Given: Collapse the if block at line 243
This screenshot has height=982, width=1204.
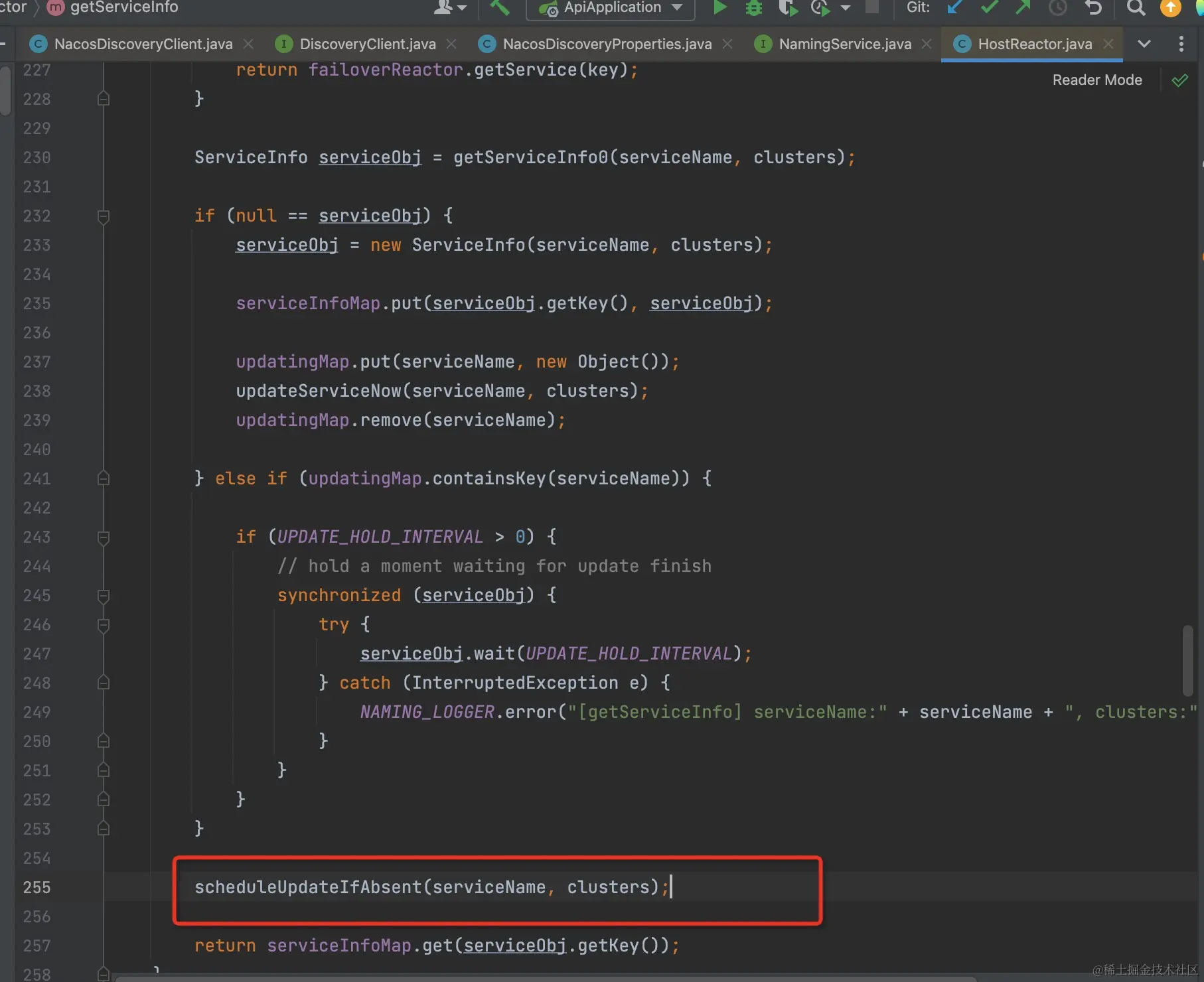Looking at the screenshot, I should (104, 537).
